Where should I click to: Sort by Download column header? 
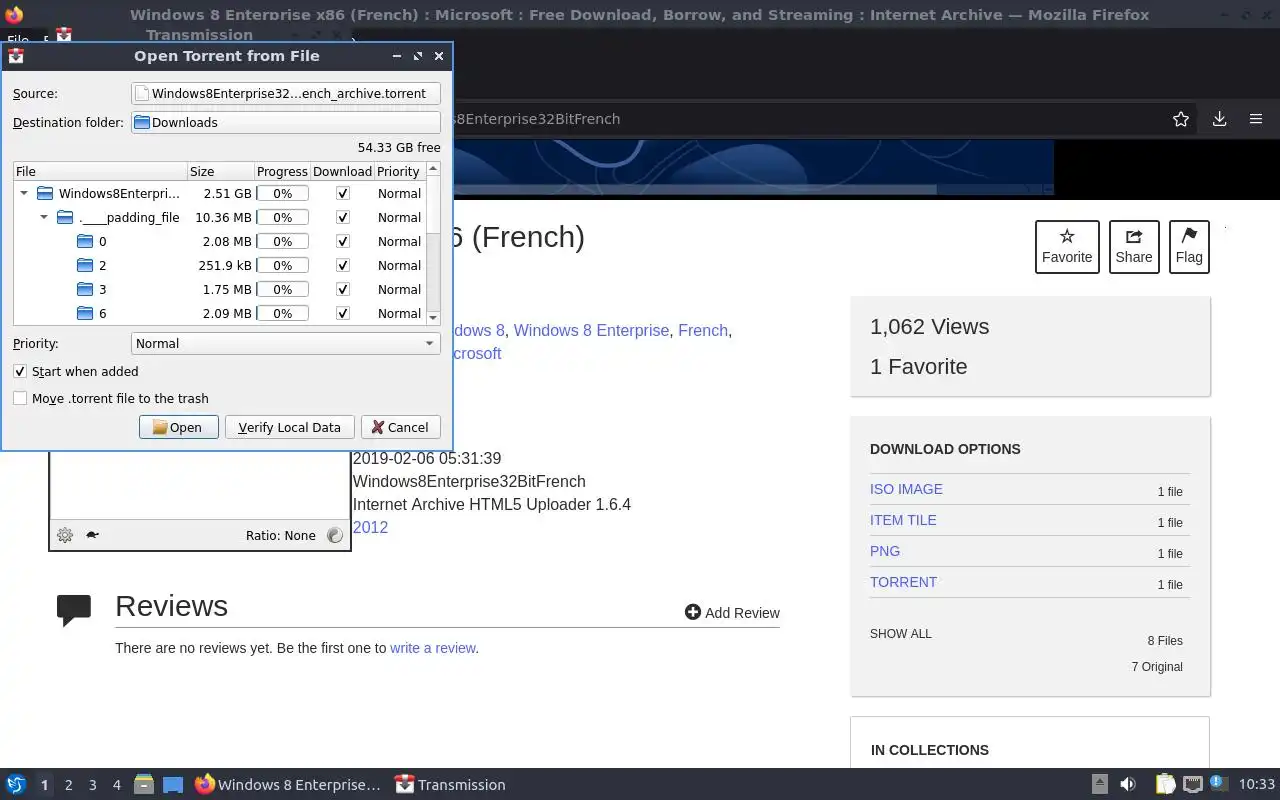342,171
